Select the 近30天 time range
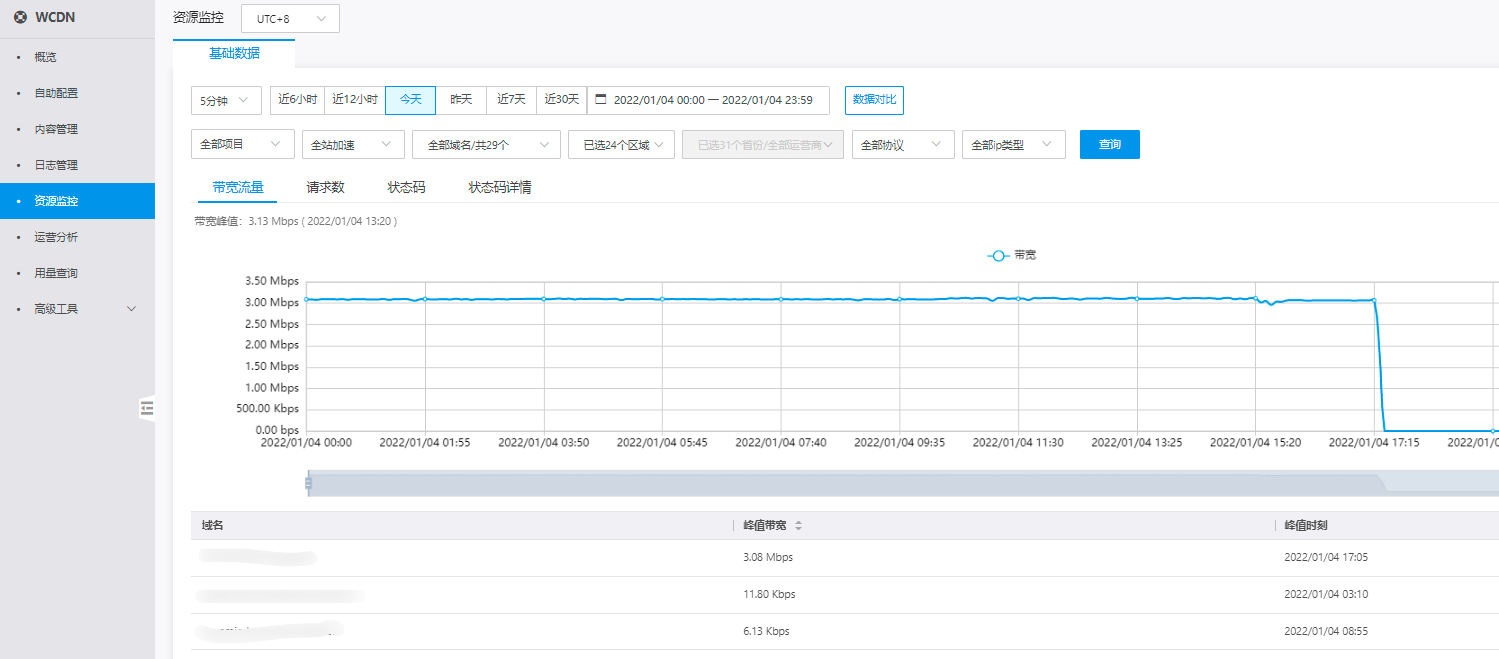The width and height of the screenshot is (1499, 659). pyautogui.click(x=561, y=100)
